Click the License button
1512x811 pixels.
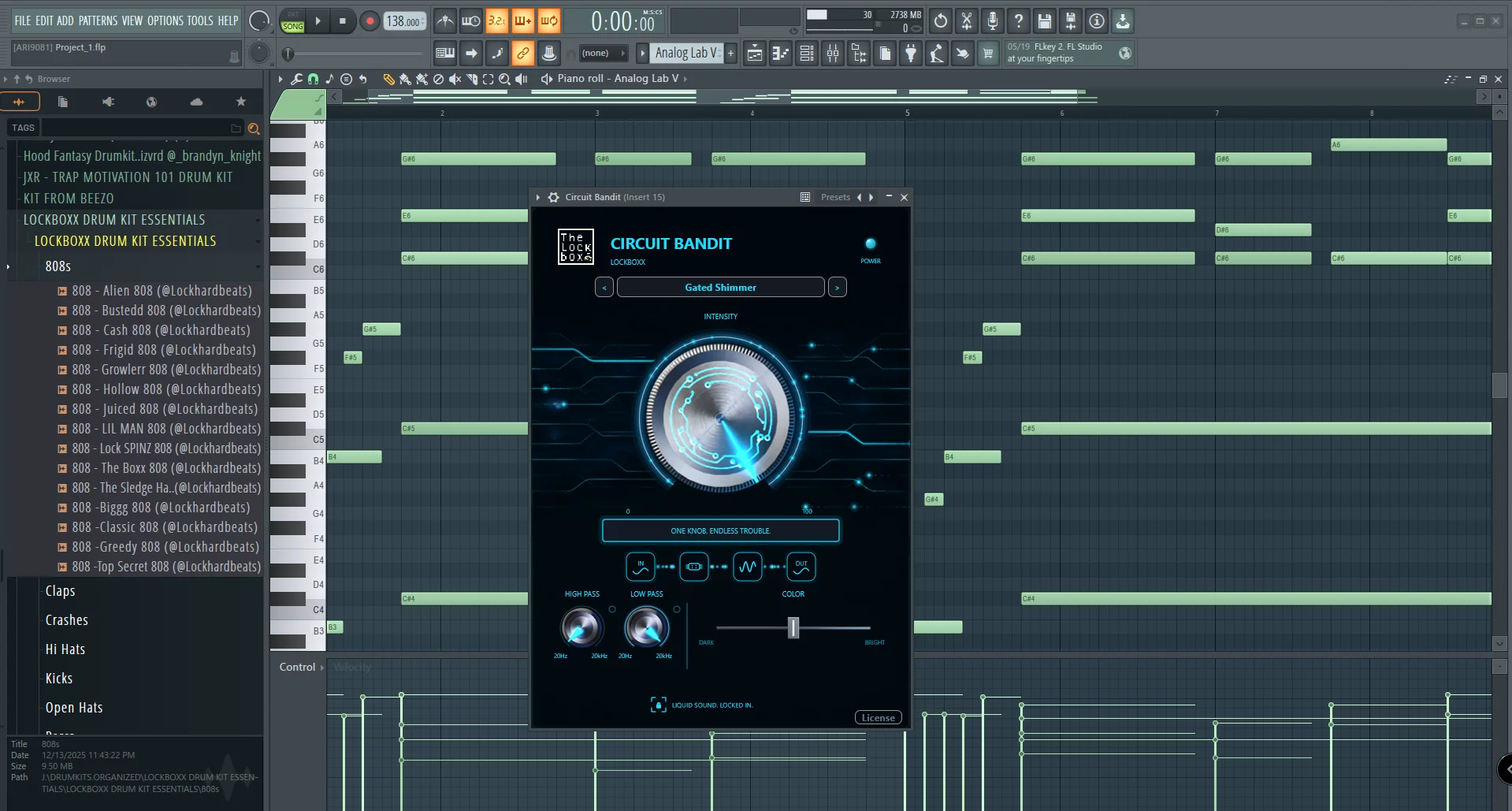[x=878, y=718]
